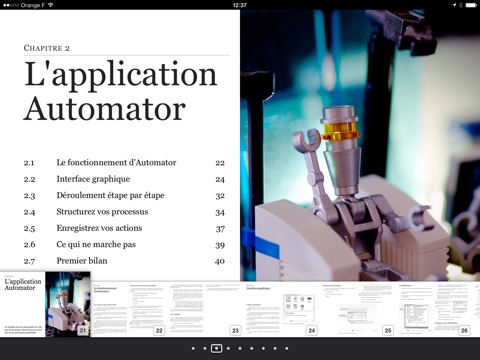Select the second chapter dot
Screen dimensions: 480x360
point(205,348)
